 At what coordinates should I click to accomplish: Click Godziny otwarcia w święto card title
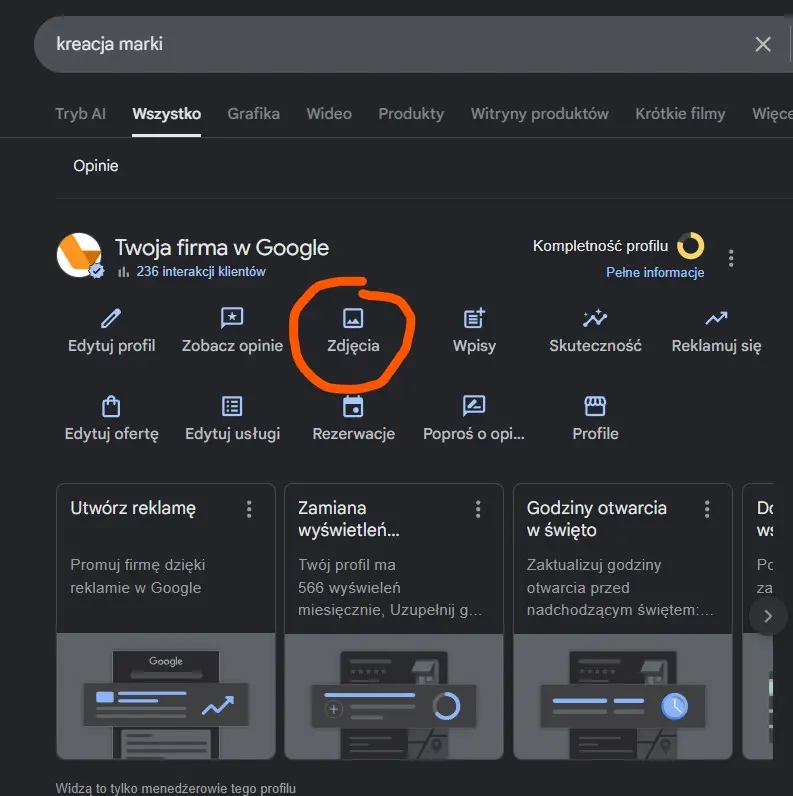coord(597,519)
